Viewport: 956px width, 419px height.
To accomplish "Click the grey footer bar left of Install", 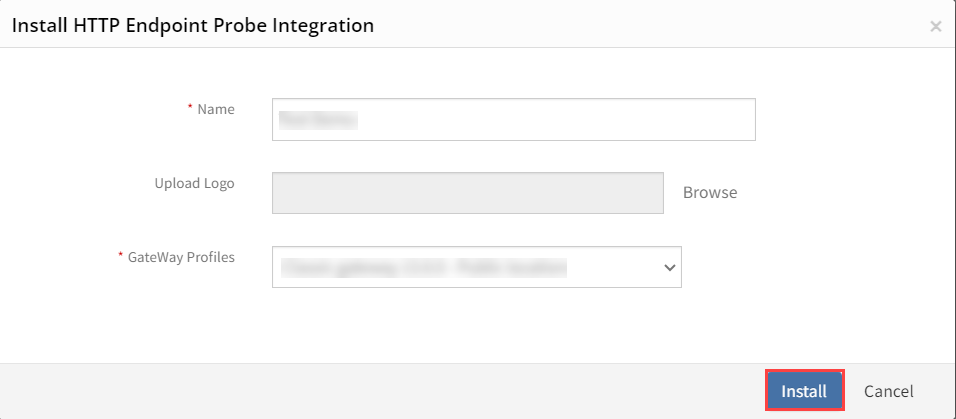I will 378,391.
